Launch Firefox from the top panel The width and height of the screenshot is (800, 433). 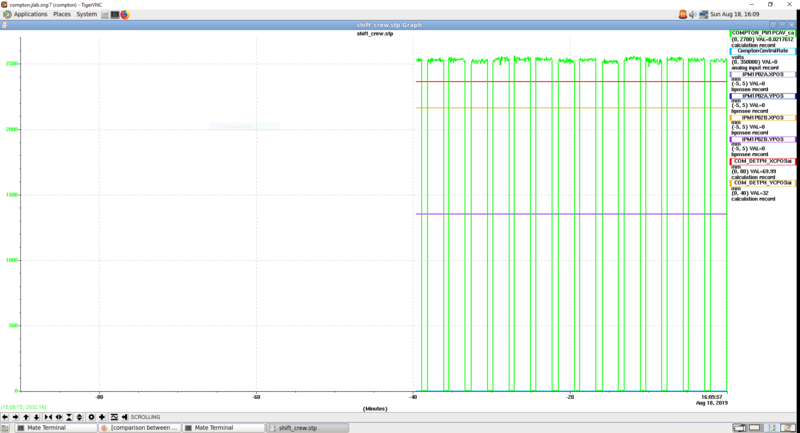pyautogui.click(x=125, y=15)
